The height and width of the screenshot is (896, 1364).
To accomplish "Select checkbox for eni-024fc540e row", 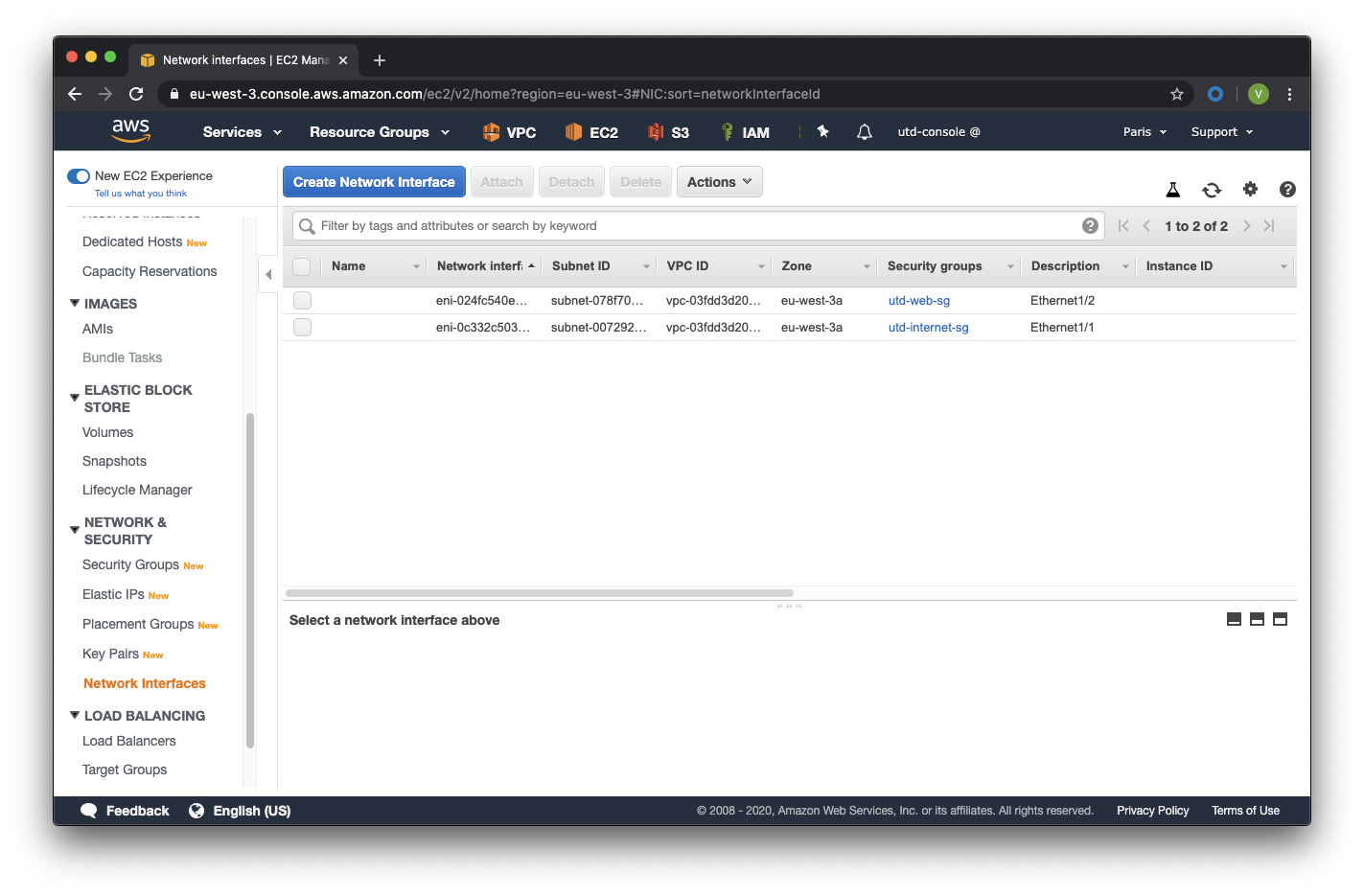I will (x=302, y=301).
